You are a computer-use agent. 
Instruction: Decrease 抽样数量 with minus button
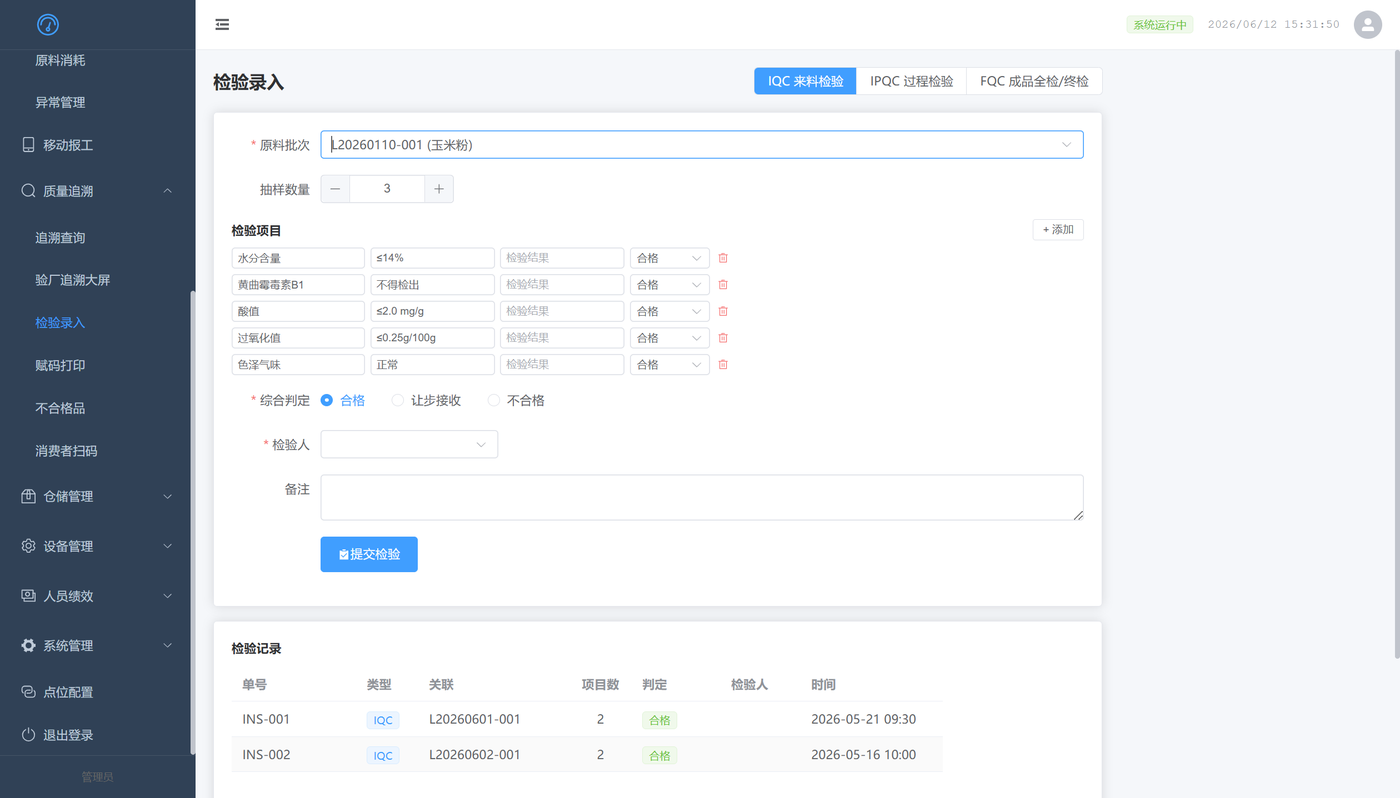335,189
